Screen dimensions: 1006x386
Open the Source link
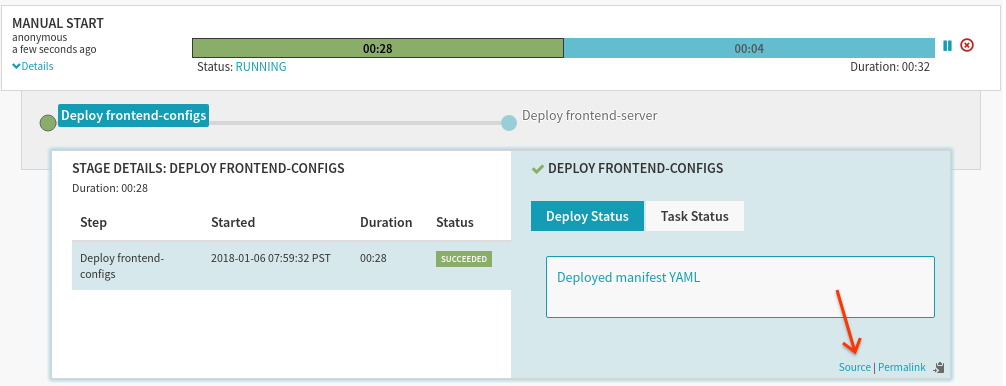point(855,367)
